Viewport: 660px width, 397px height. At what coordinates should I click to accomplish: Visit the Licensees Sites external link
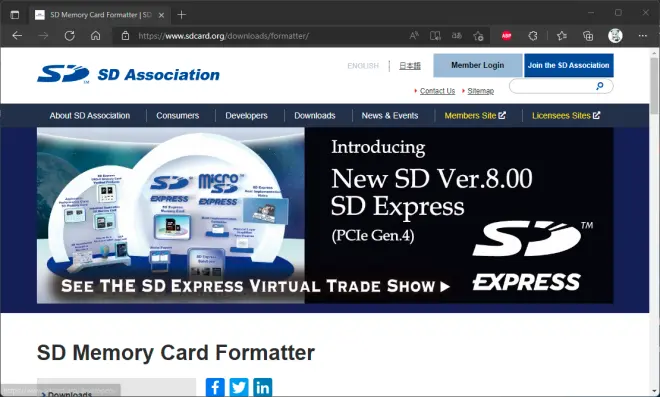(x=566, y=115)
